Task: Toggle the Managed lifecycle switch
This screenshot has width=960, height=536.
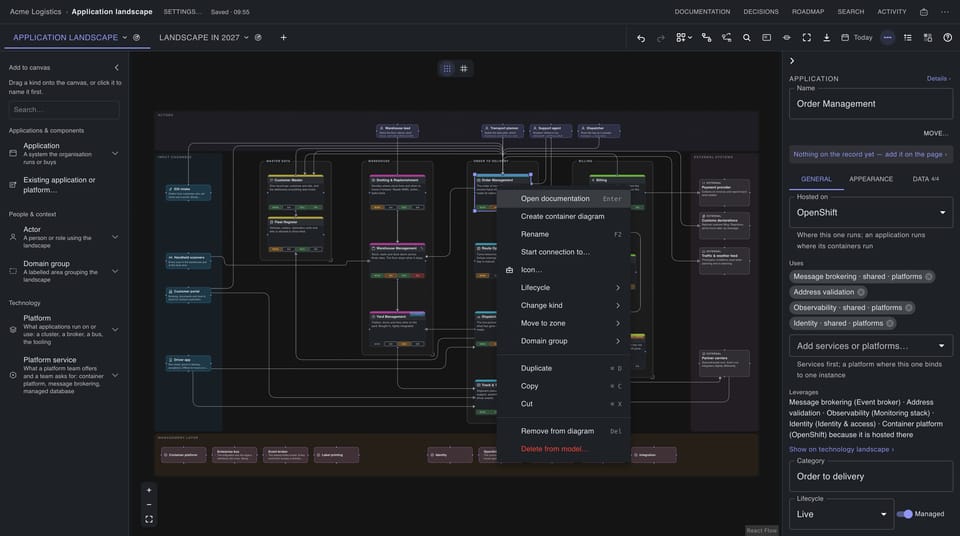Action: pyautogui.click(x=904, y=514)
